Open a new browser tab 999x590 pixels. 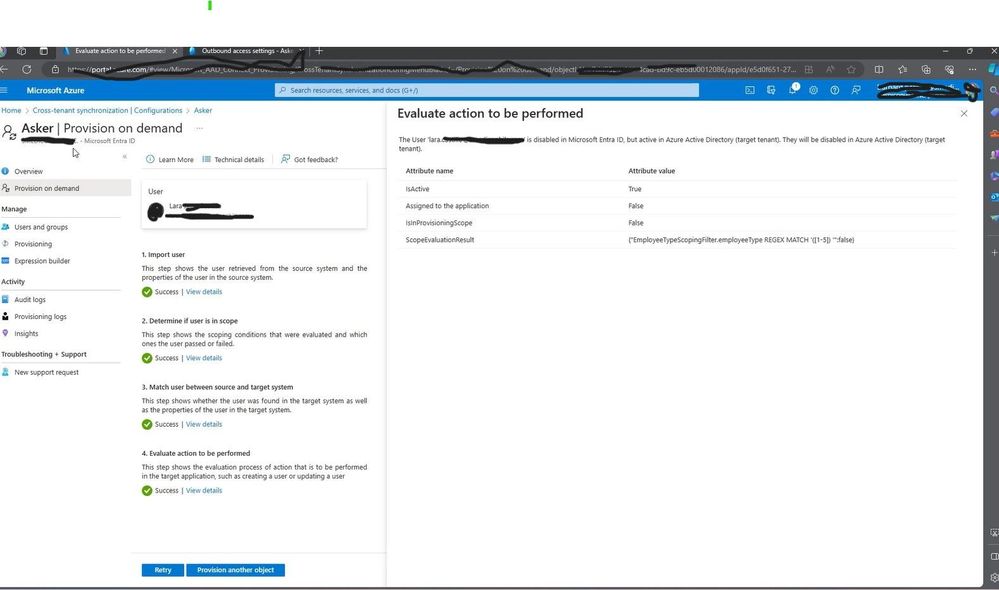click(319, 51)
